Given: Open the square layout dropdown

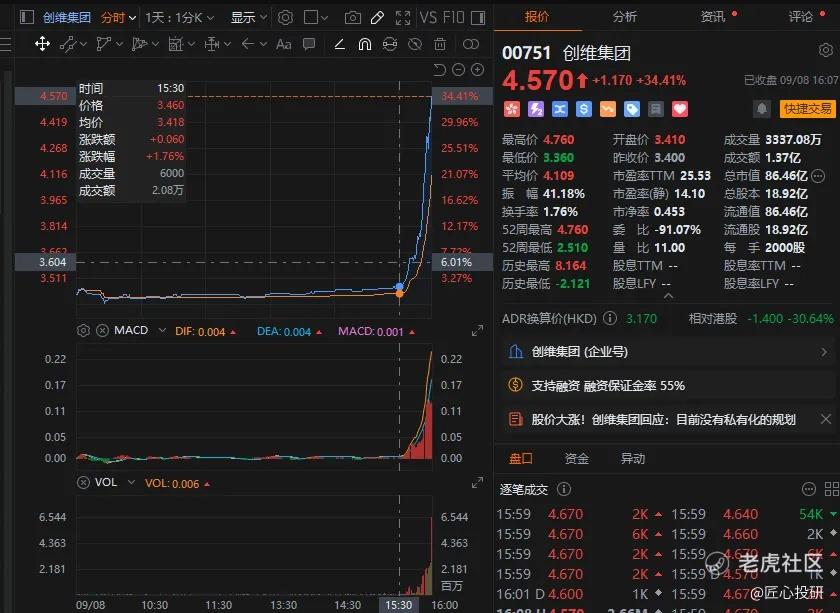Looking at the screenshot, I should click(x=316, y=18).
